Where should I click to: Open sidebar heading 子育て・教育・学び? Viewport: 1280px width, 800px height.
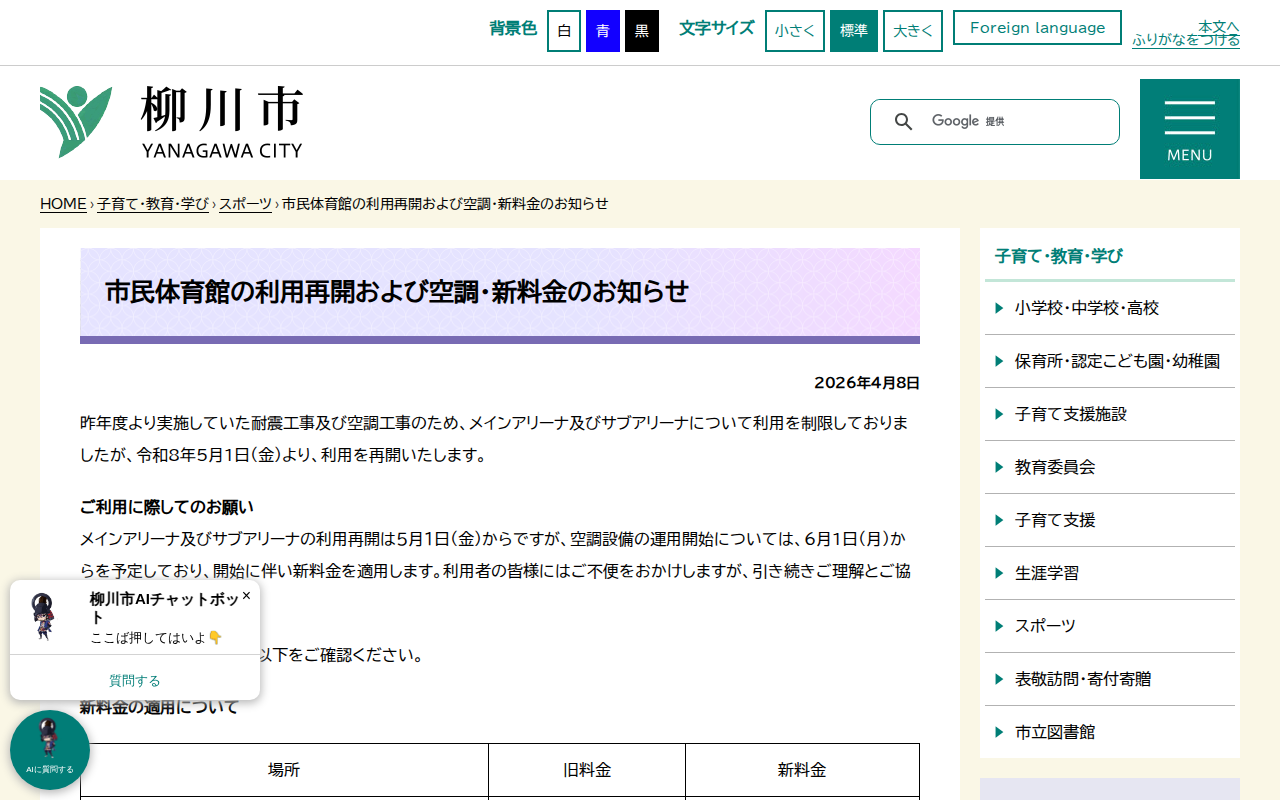coord(1059,256)
